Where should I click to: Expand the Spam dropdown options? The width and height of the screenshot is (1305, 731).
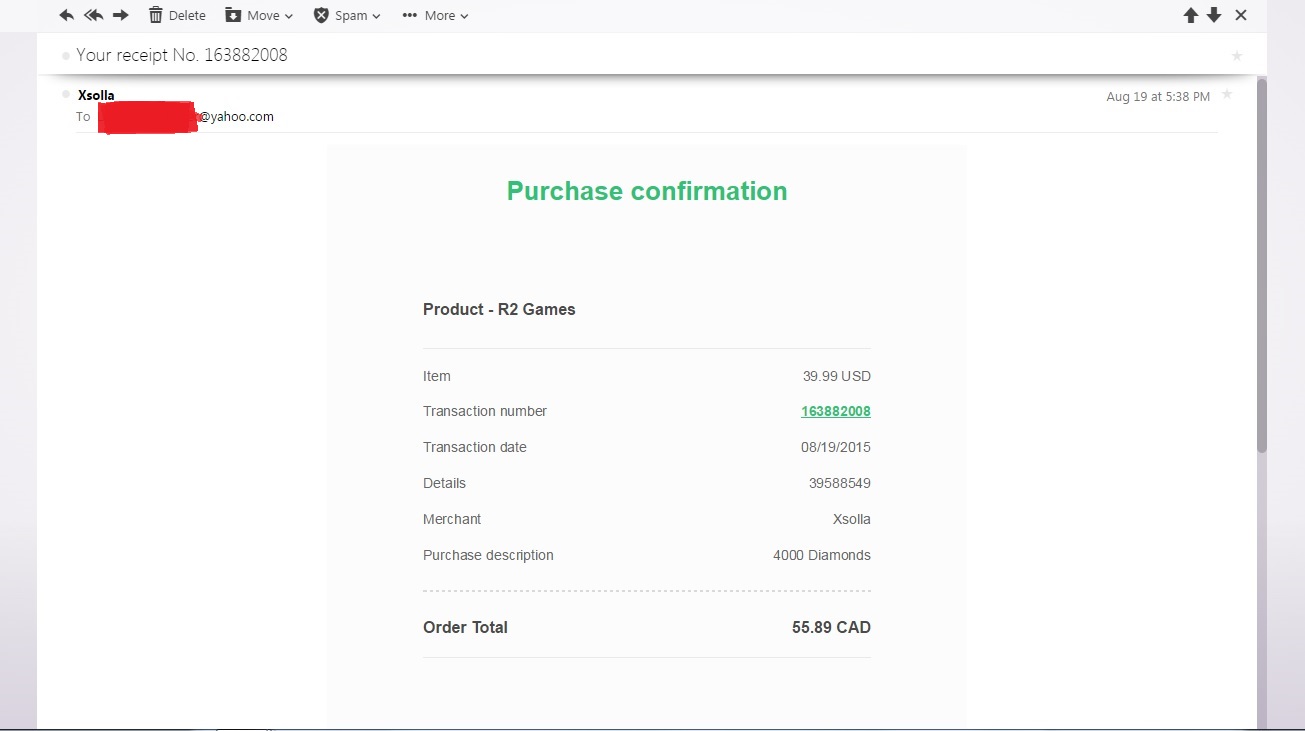347,15
